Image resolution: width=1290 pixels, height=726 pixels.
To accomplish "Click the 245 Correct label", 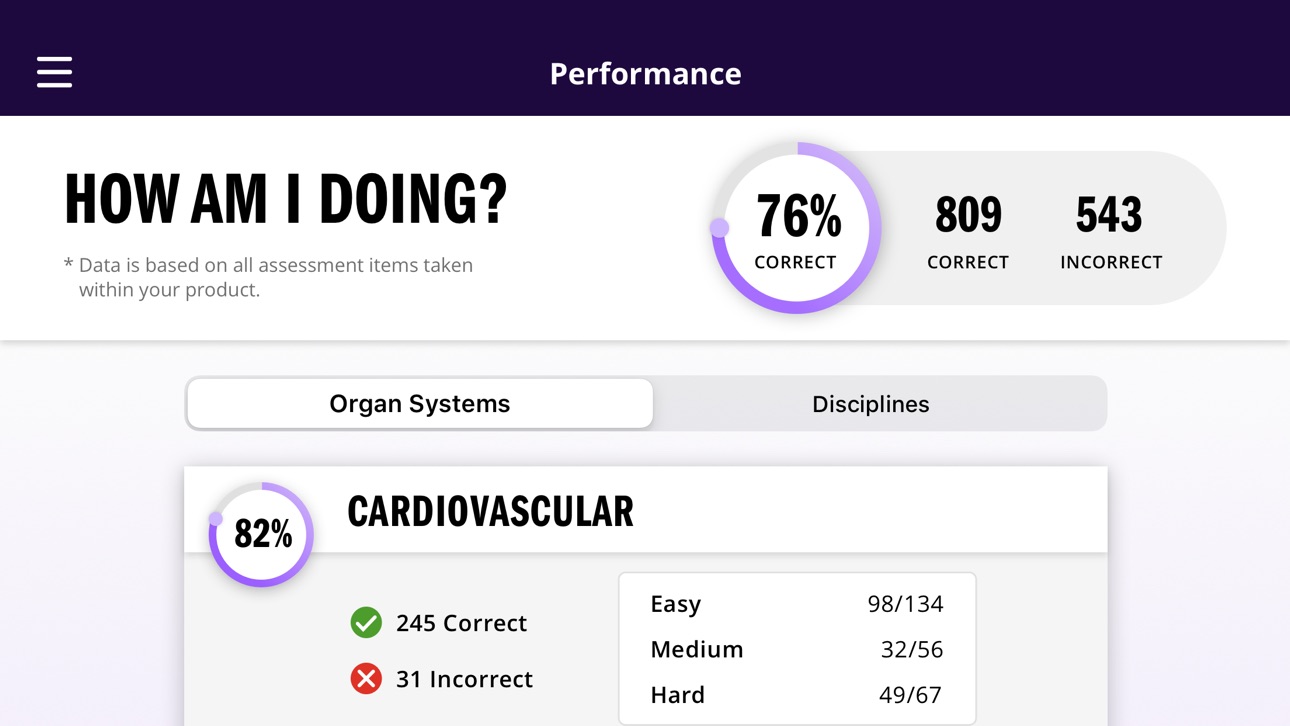I will 461,623.
